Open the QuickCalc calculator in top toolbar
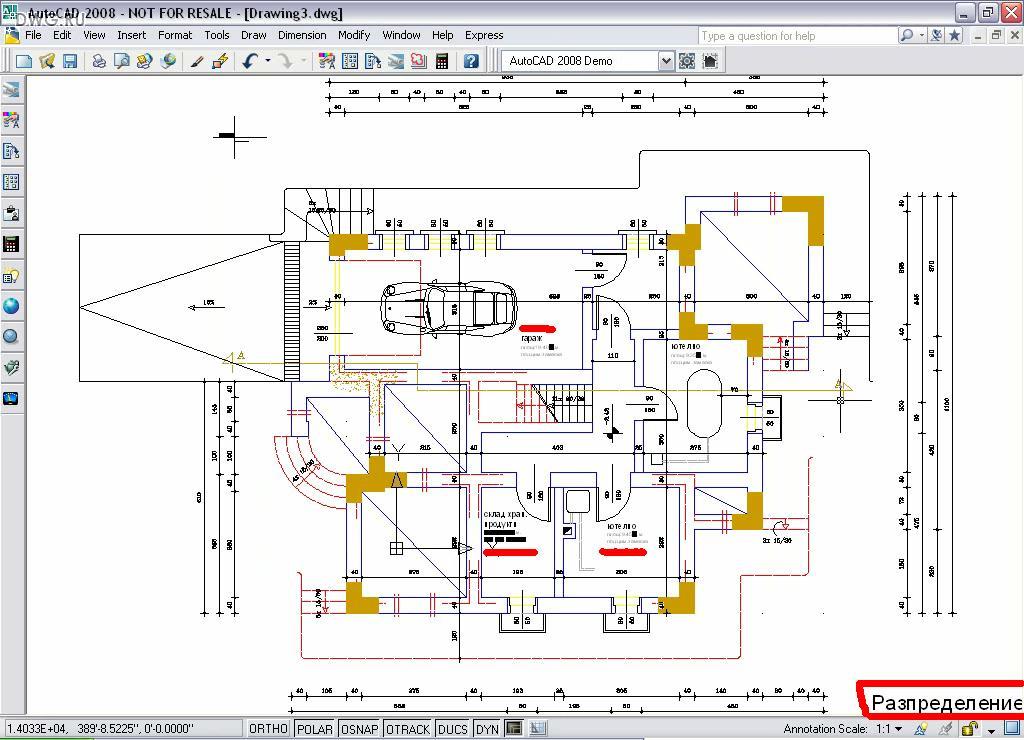This screenshot has width=1024, height=740. pyautogui.click(x=441, y=61)
